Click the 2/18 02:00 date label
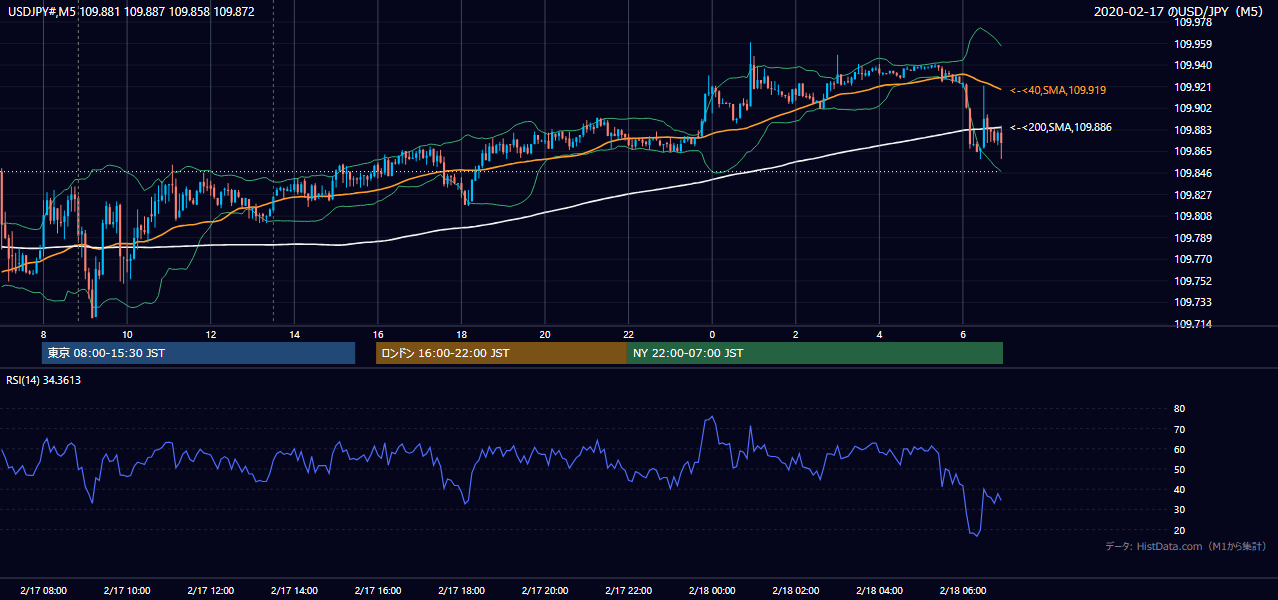This screenshot has width=1278, height=600. click(794, 591)
